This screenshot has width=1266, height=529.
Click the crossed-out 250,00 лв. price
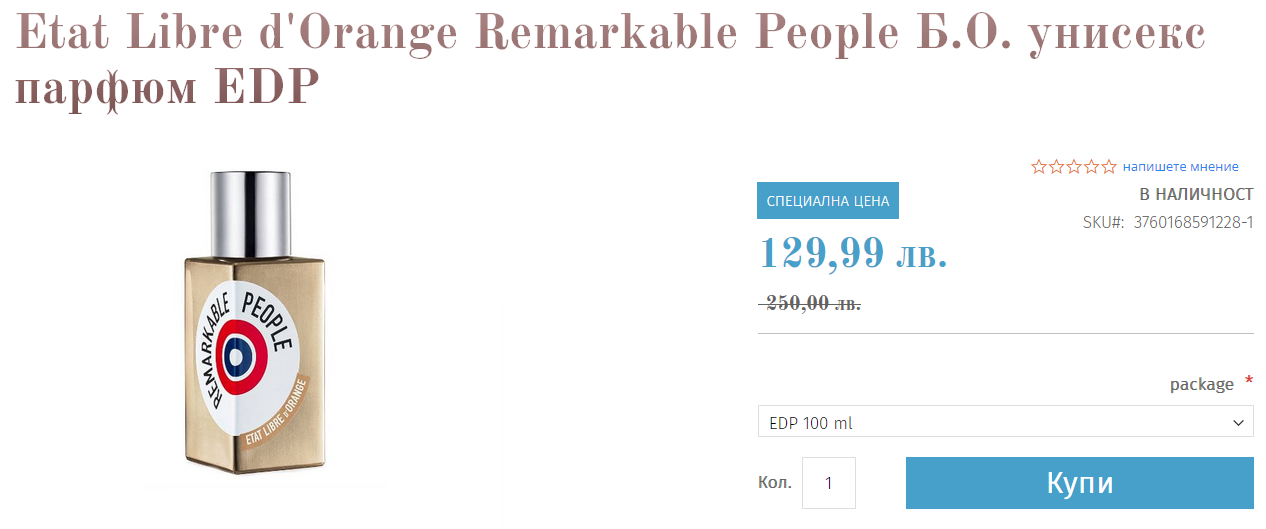point(811,303)
